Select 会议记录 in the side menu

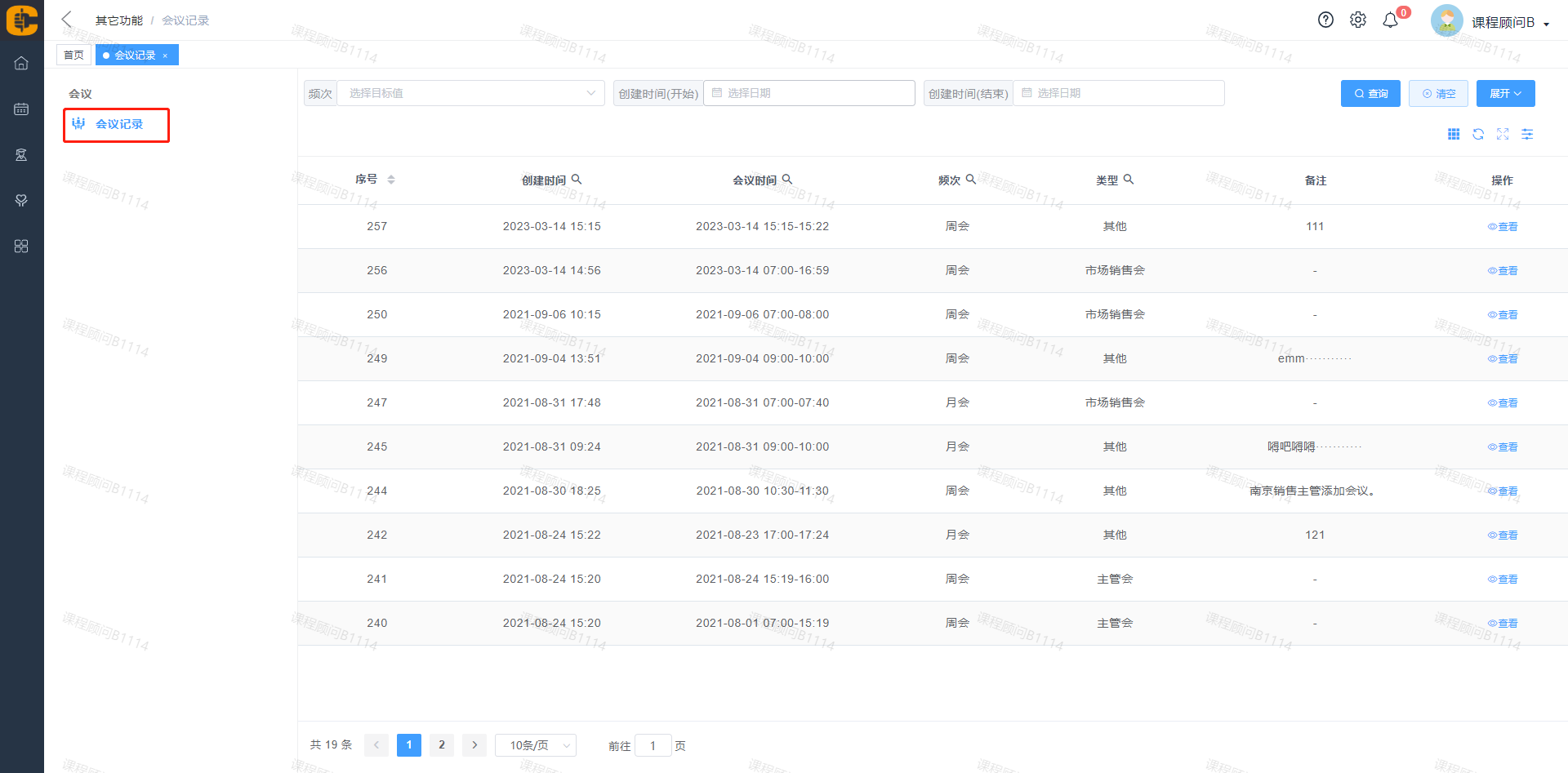point(117,124)
